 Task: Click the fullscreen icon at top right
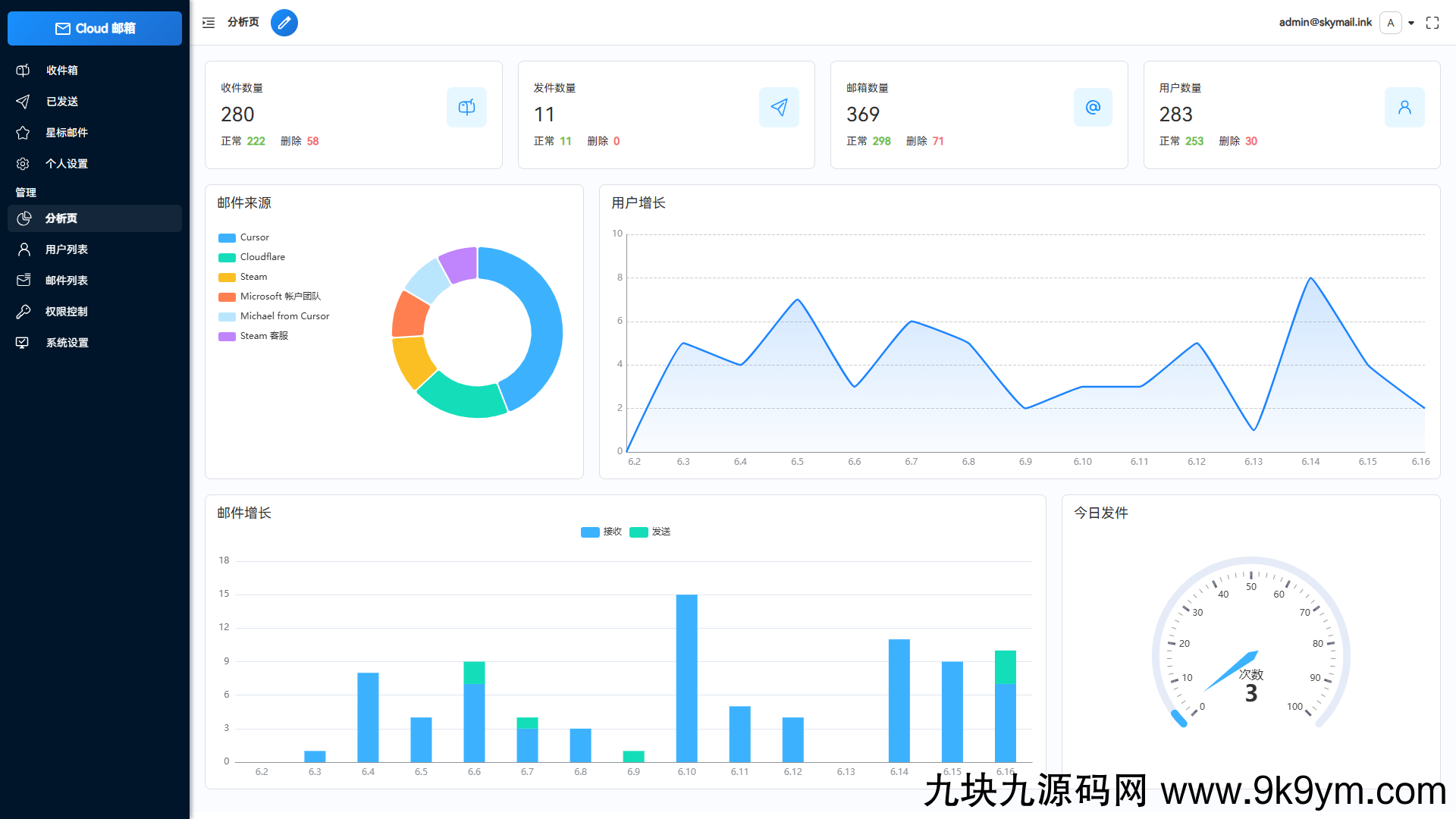[x=1432, y=23]
